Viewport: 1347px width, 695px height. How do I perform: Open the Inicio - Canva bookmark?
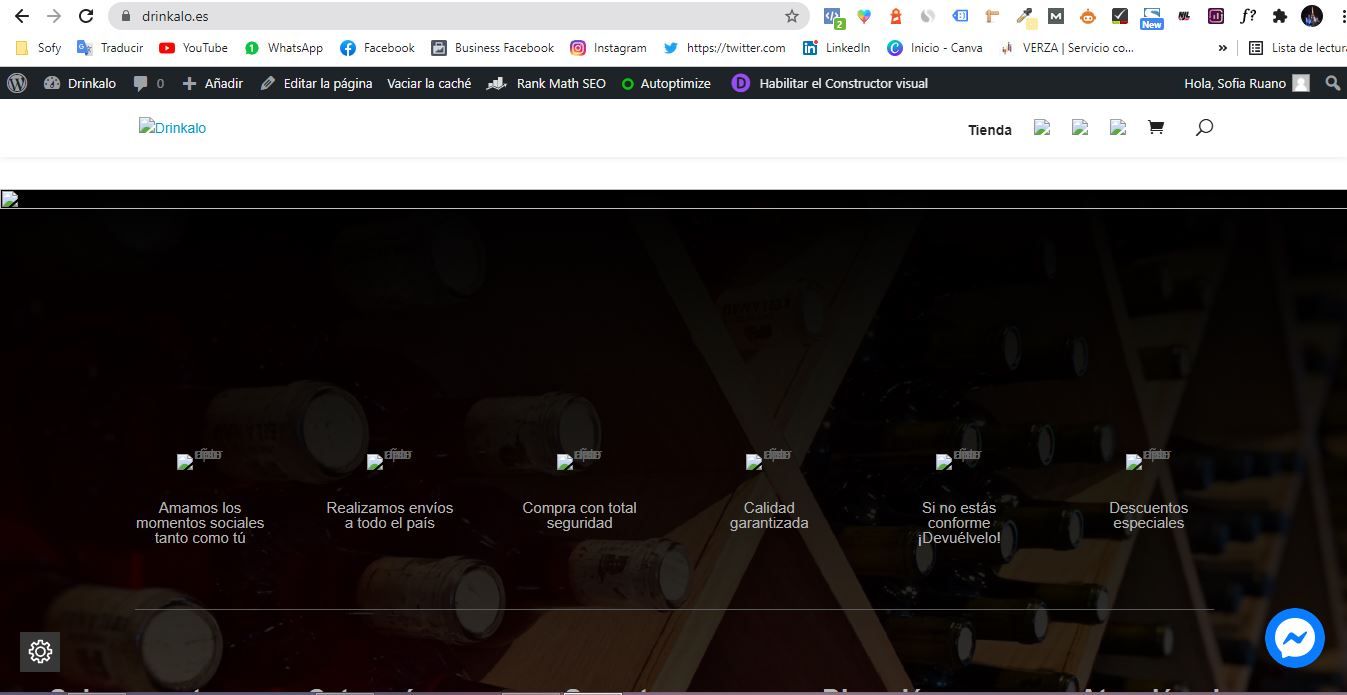[x=934, y=47]
